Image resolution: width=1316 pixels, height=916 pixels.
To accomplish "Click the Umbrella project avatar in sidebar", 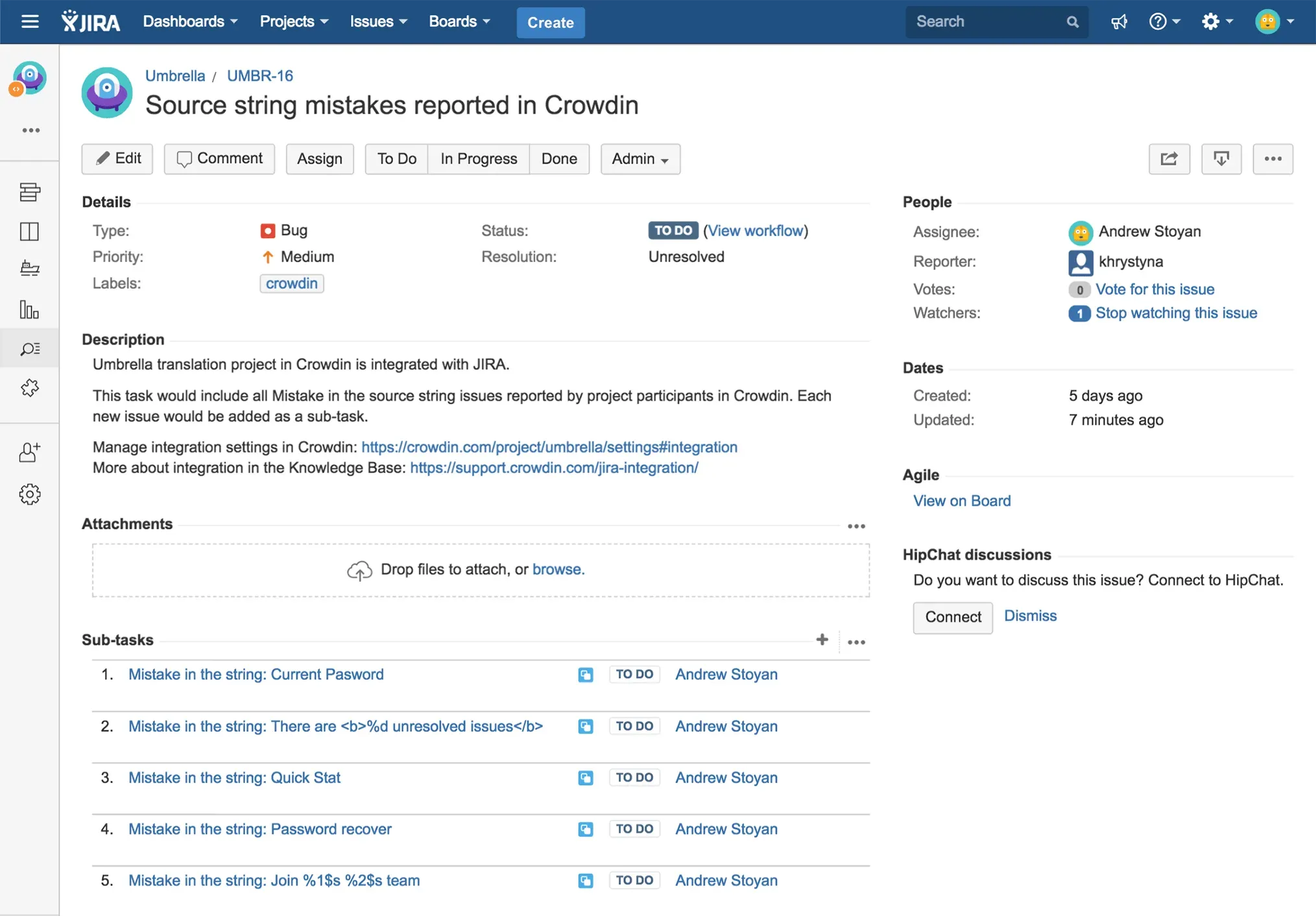I will (29, 78).
